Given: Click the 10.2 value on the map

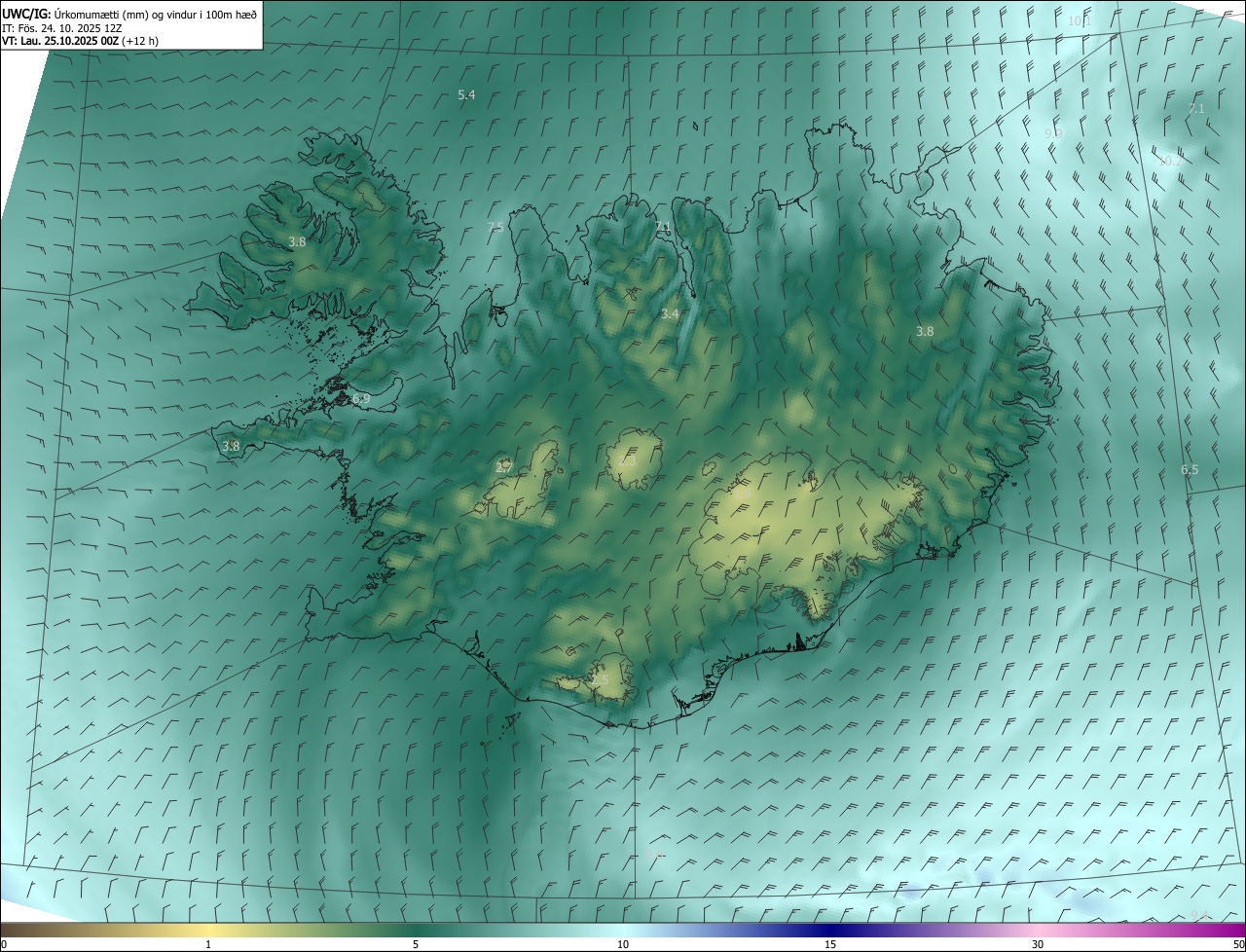Looking at the screenshot, I should [x=1168, y=162].
